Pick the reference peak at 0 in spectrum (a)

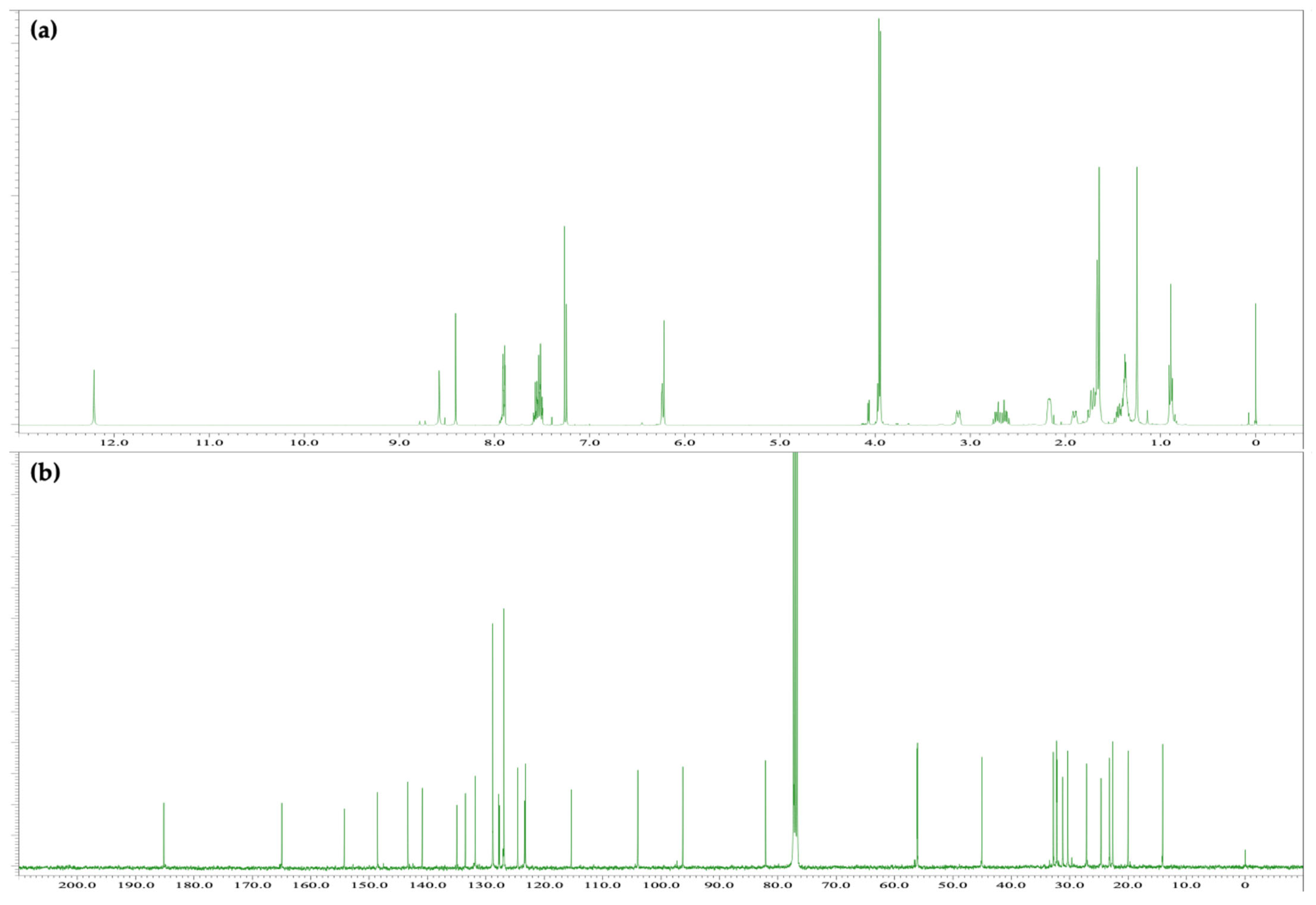pos(1256,364)
